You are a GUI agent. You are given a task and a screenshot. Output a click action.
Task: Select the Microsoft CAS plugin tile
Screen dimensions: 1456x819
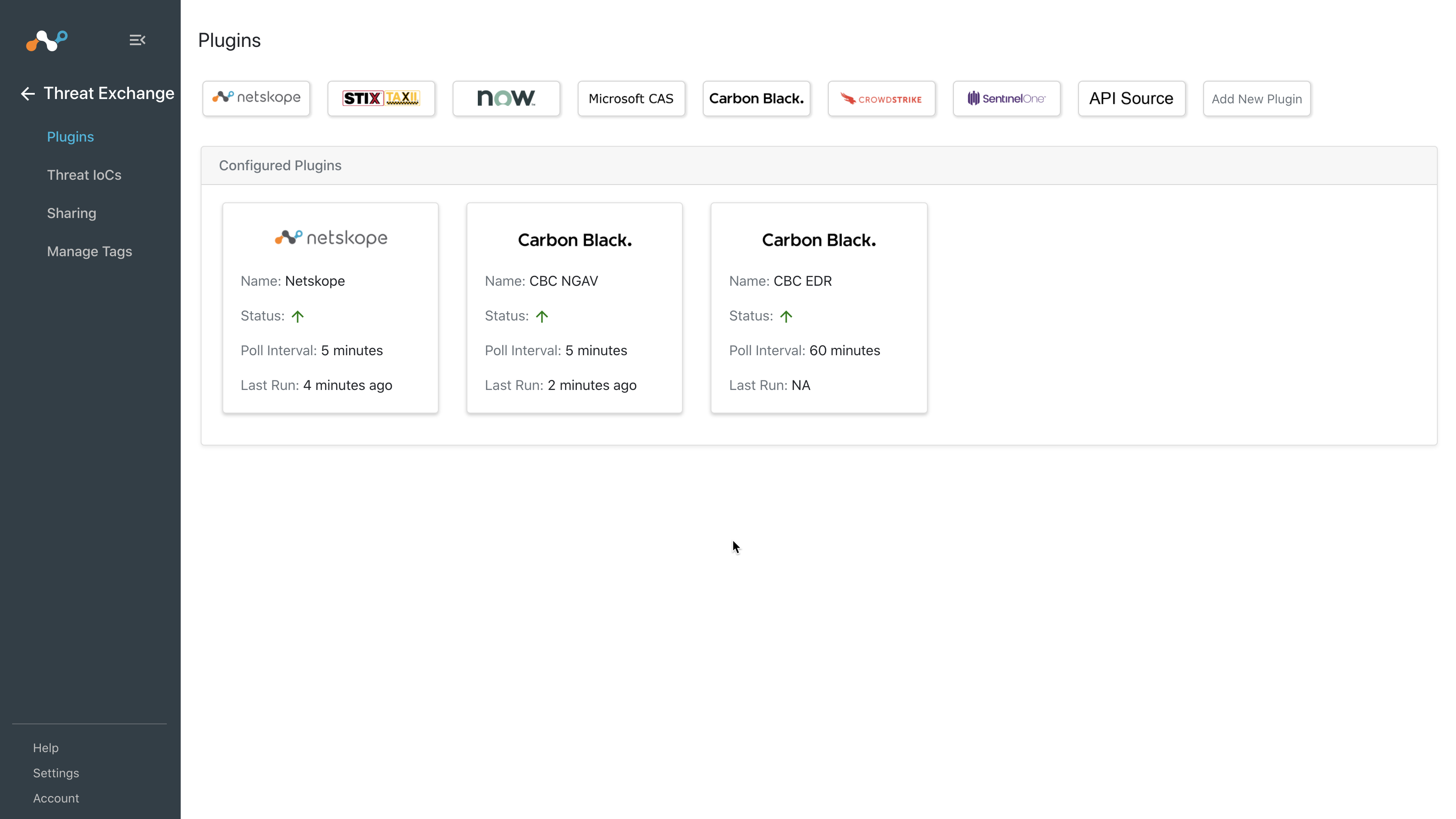click(x=631, y=98)
